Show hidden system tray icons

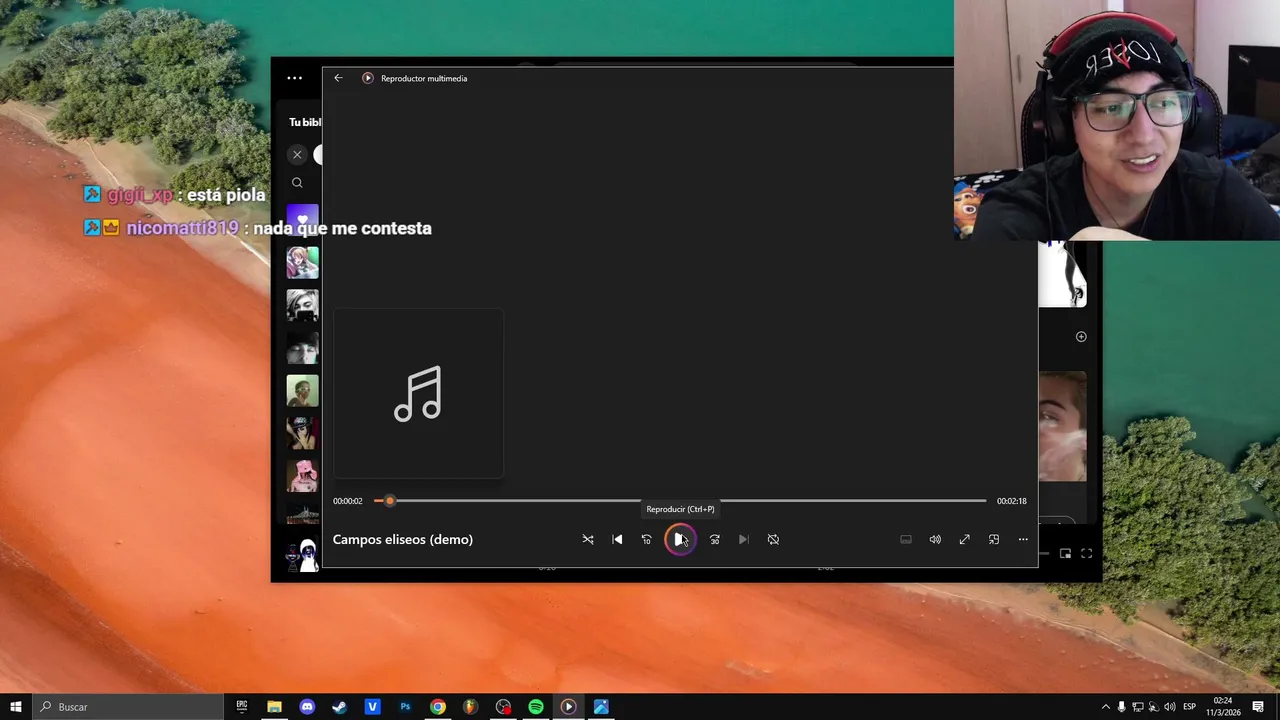tap(1105, 707)
